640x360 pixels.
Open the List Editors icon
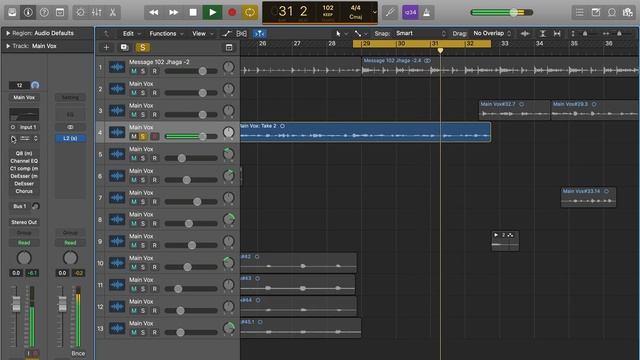point(580,12)
